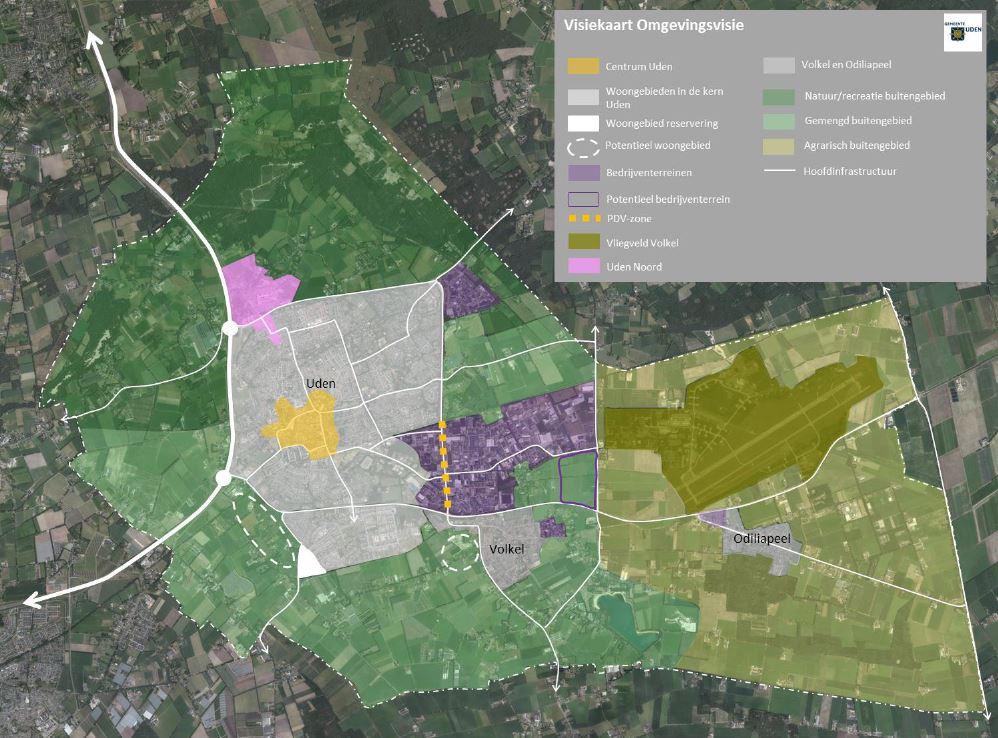The image size is (998, 738).
Task: Click the Vliegveld Volkel olive legend swatch
Action: 583,242
